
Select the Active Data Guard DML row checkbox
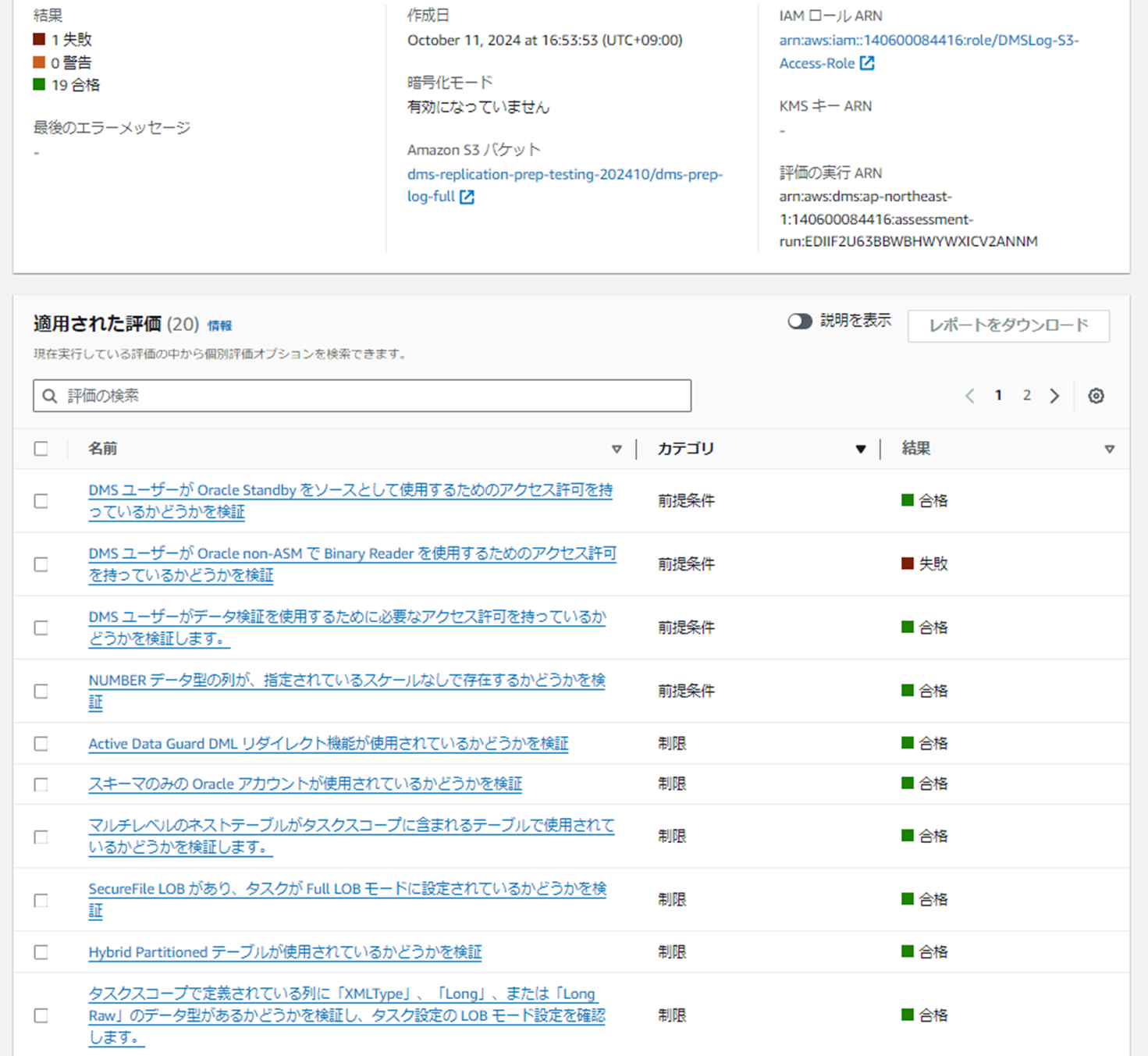tap(41, 744)
